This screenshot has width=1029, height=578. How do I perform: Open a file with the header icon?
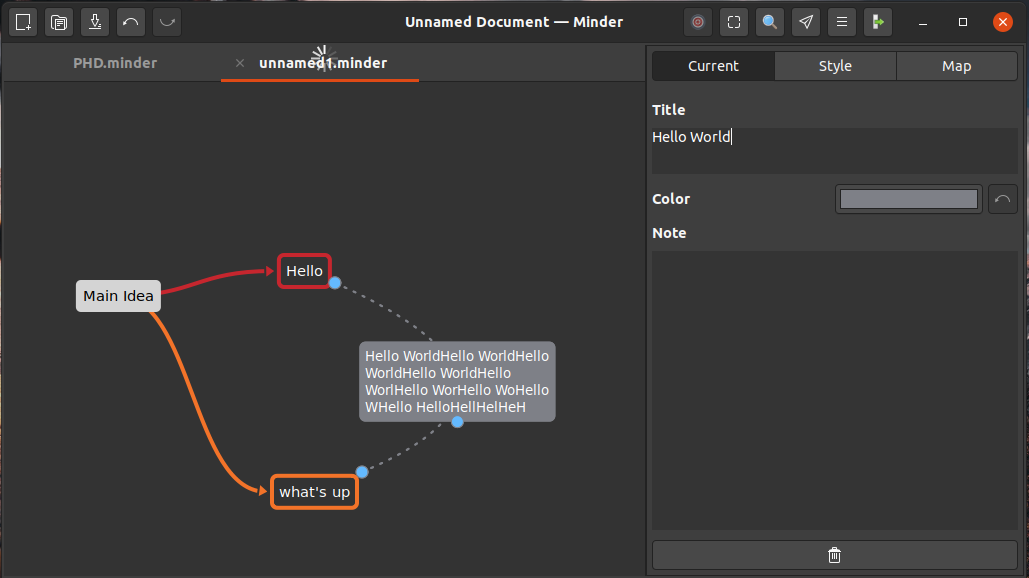pos(59,22)
